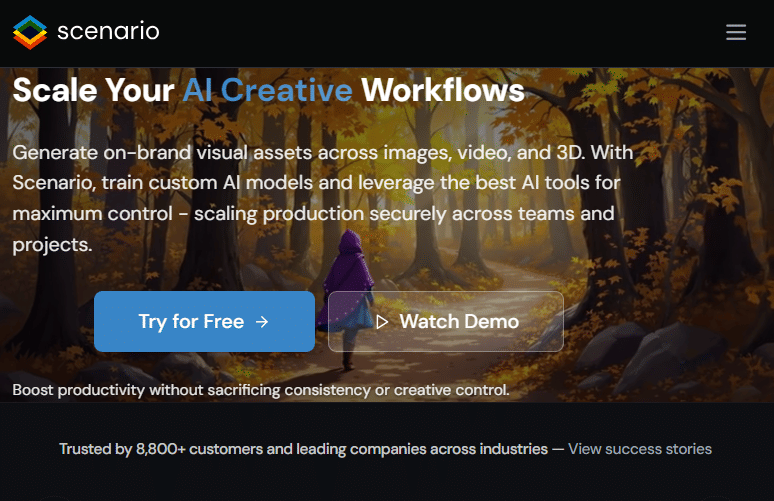Click the arrow icon in Try for Free

click(x=262, y=322)
